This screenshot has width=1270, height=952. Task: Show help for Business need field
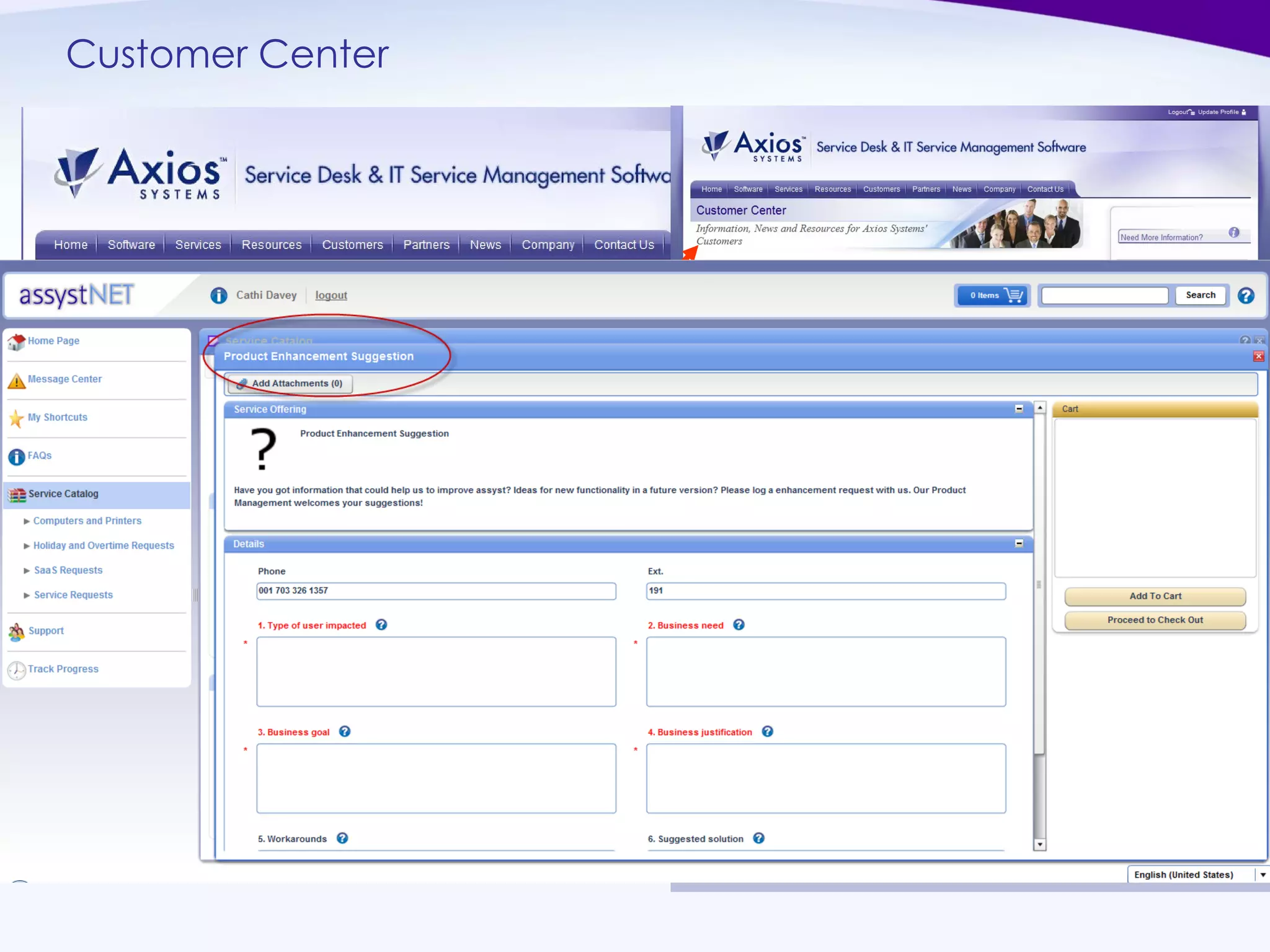coord(739,625)
